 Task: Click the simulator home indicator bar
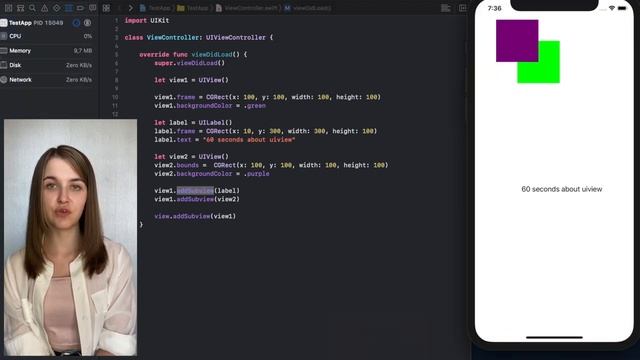pos(554,338)
